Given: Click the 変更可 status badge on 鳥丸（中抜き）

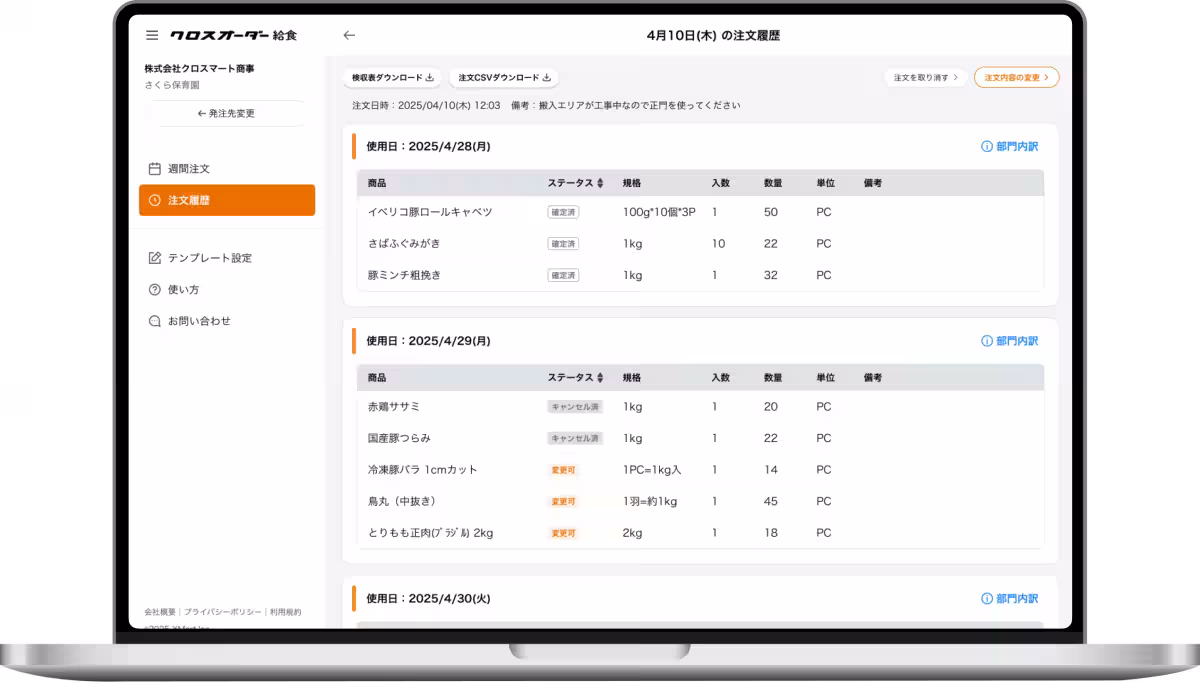Looking at the screenshot, I should [x=563, y=501].
